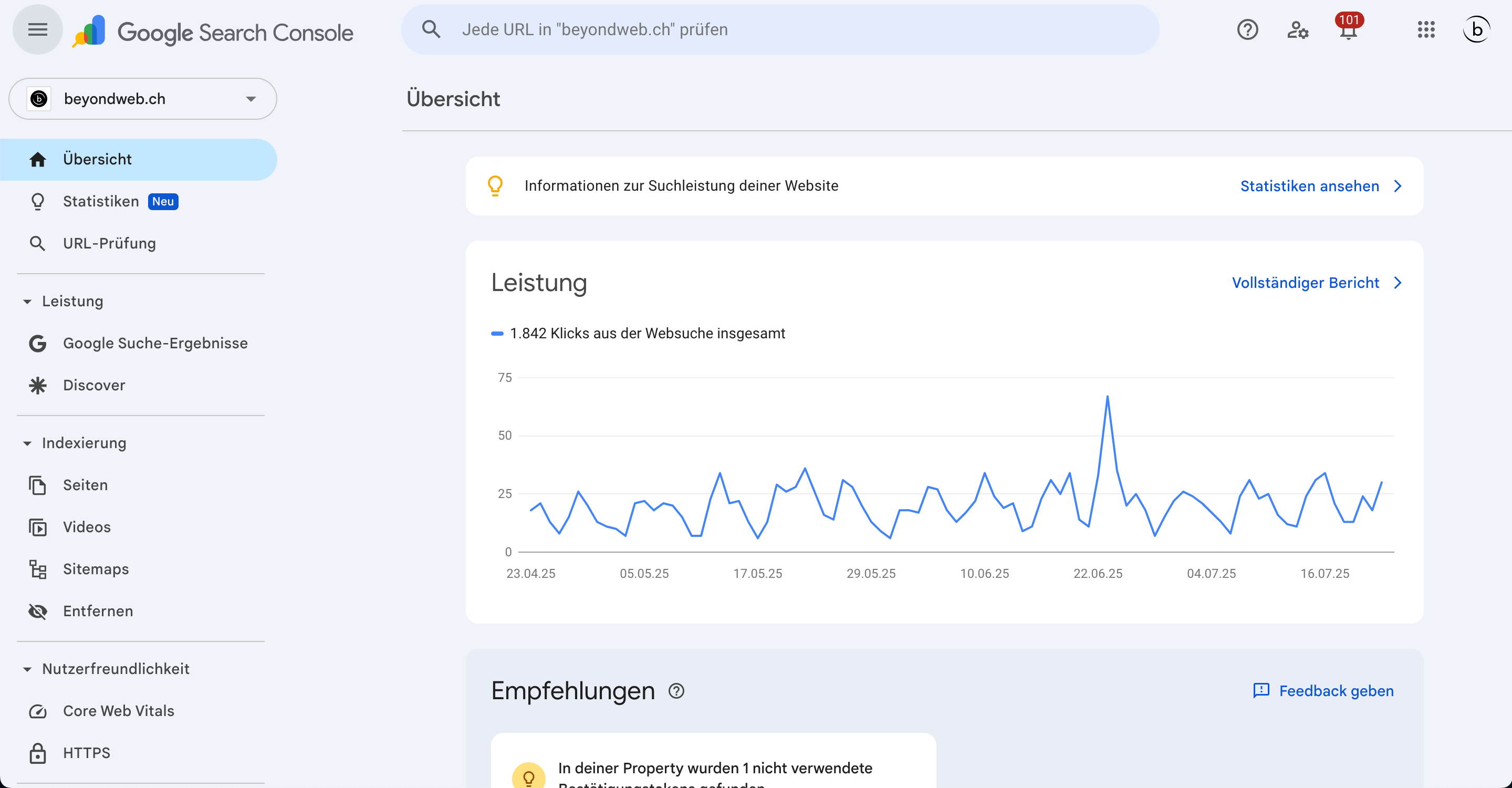
Task: Click the yellow lightbulb in info banner
Action: tap(495, 185)
